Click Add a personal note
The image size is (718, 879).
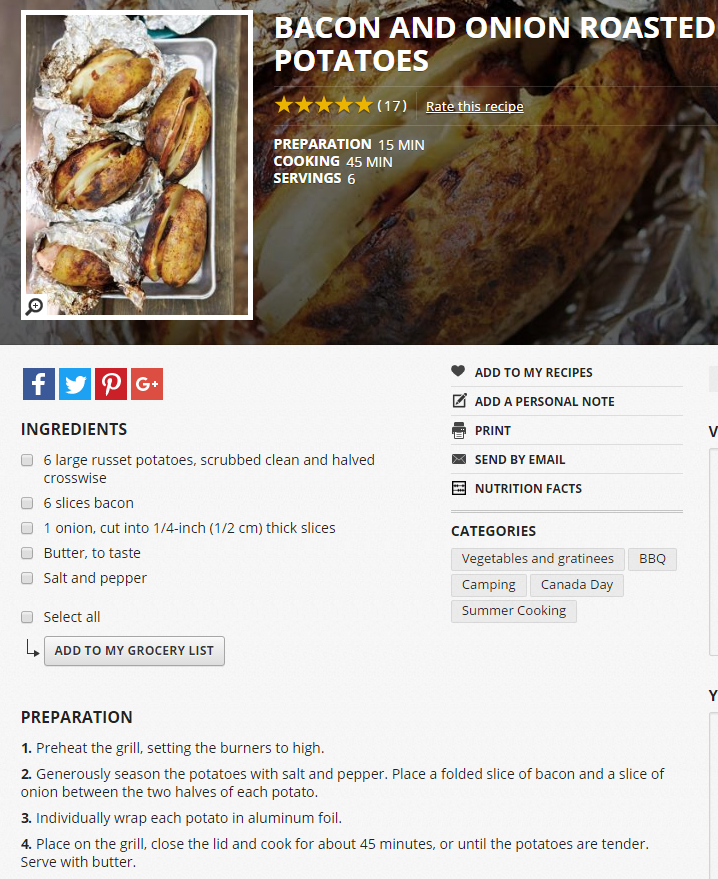pos(544,401)
